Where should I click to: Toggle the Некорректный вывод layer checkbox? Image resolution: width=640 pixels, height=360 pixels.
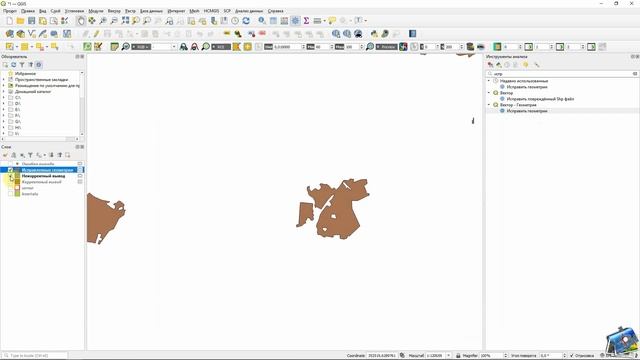tap(10, 176)
